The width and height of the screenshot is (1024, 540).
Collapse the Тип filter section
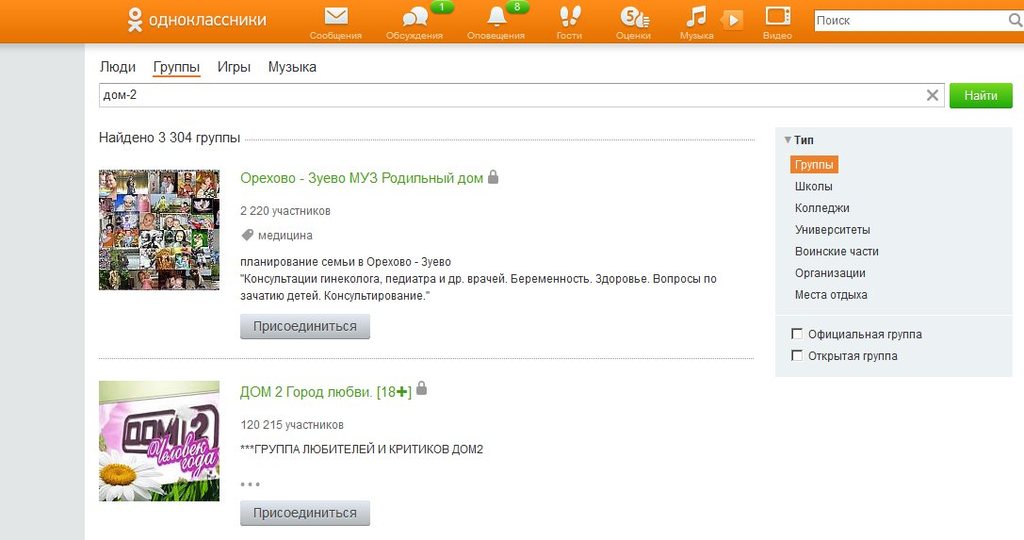788,140
